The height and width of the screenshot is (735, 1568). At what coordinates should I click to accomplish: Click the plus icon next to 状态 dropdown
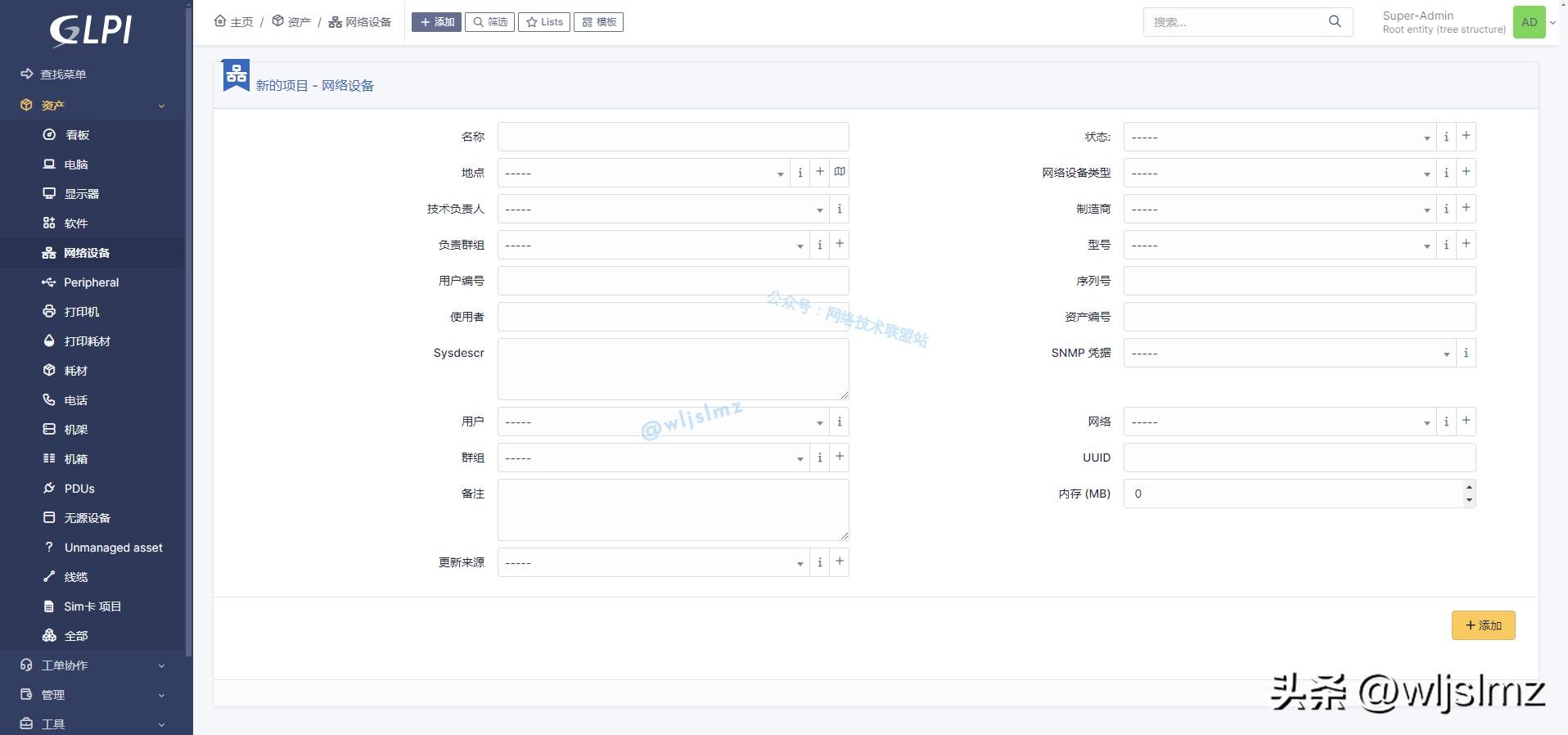click(x=1466, y=137)
